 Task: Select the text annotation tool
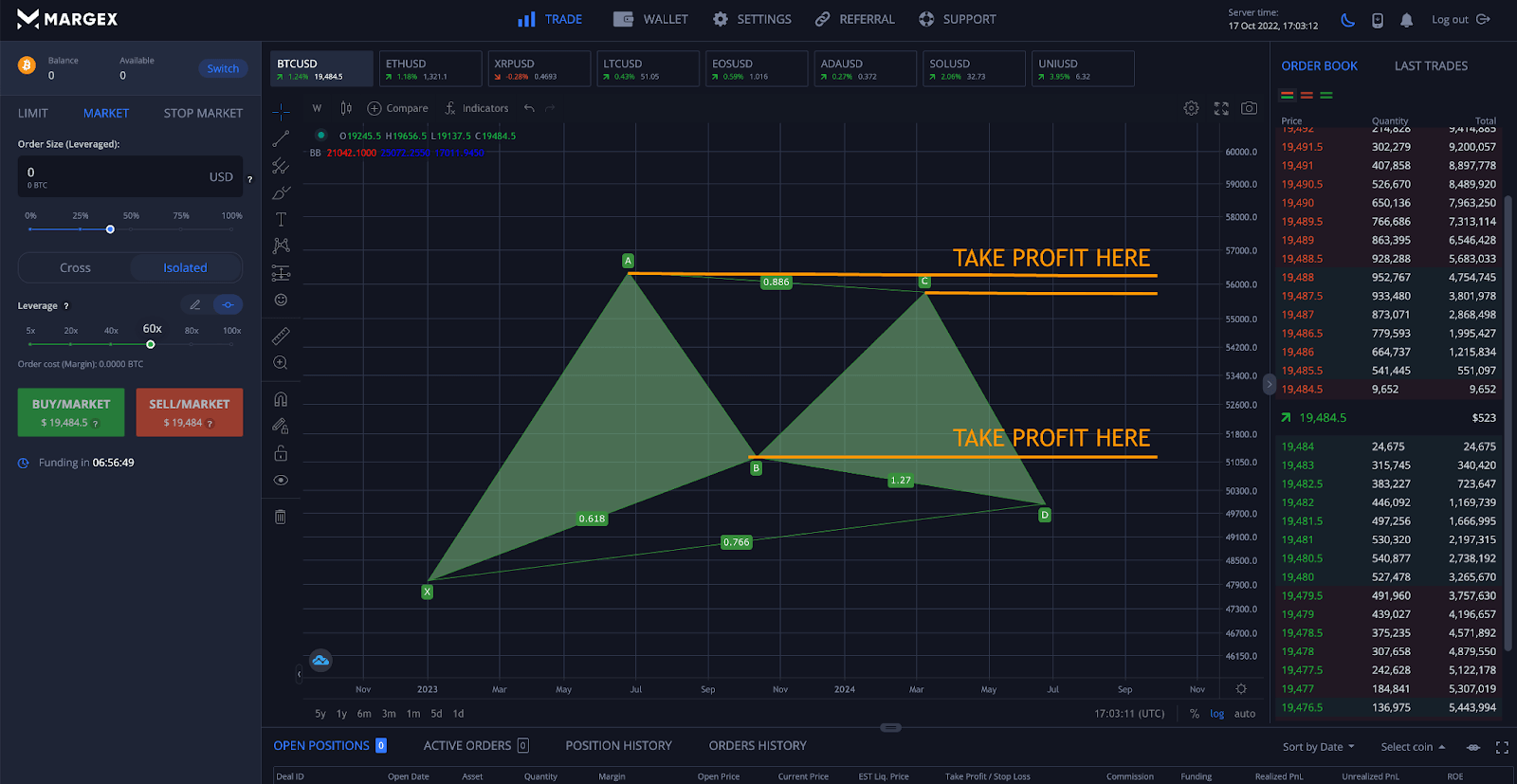281,219
